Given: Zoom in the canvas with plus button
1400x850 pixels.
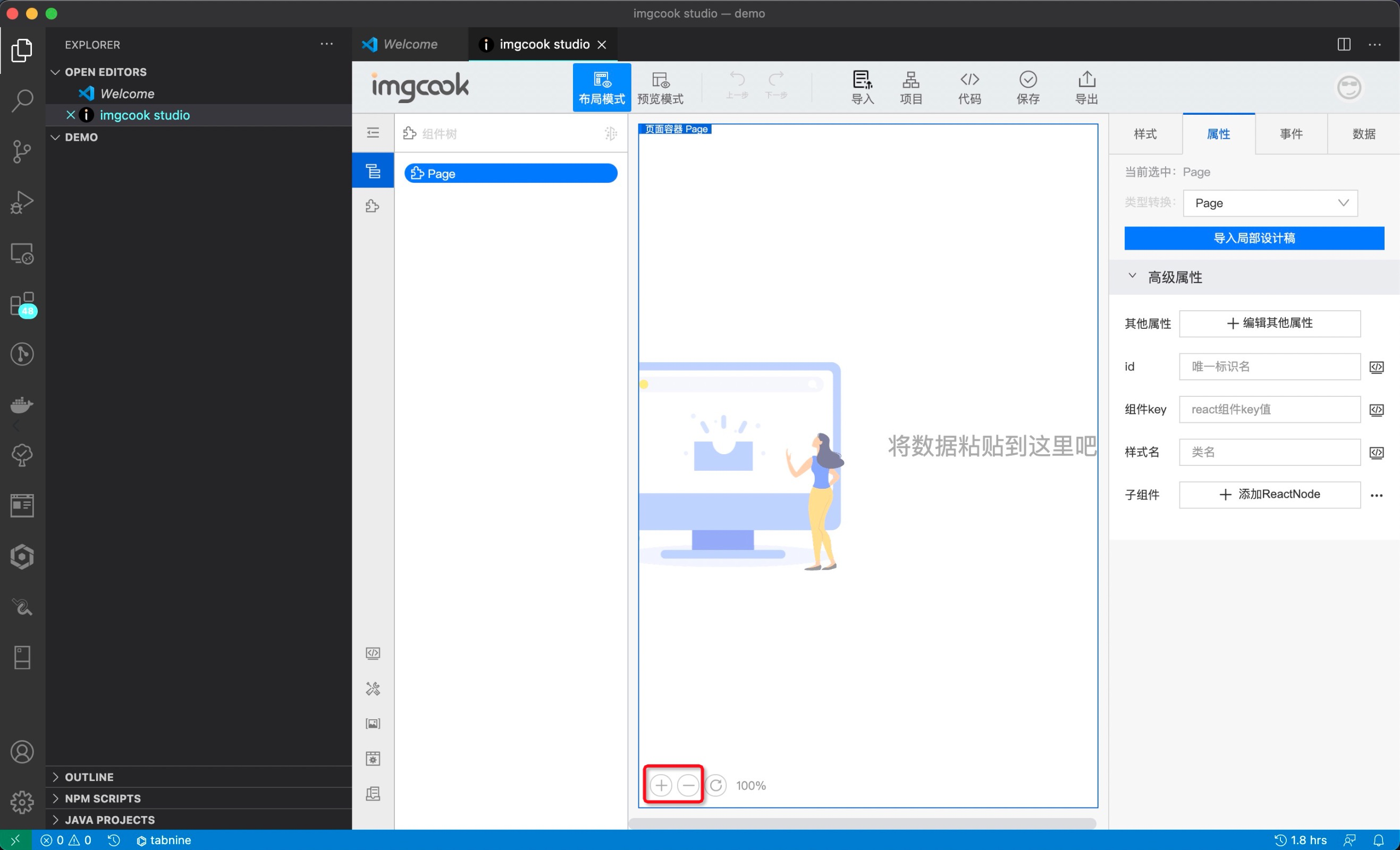Looking at the screenshot, I should pos(661,785).
